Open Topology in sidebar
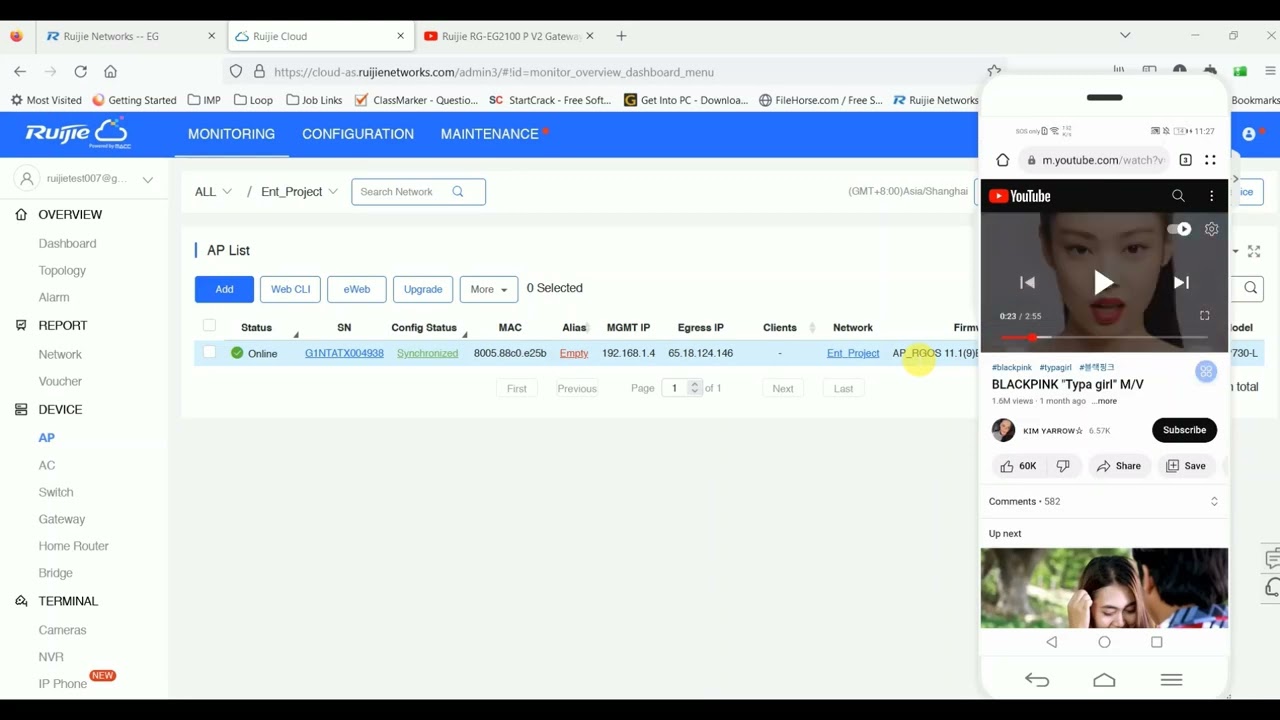Screen dimensions: 1280x720 coord(62,271)
